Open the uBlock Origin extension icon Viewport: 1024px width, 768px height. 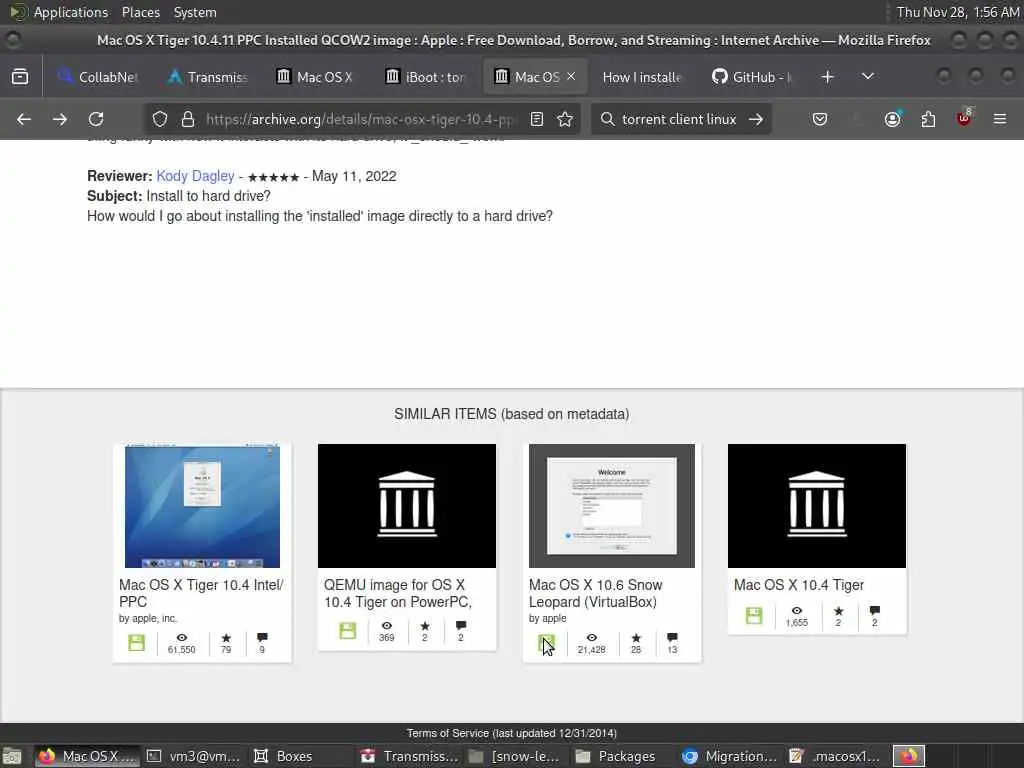[x=964, y=118]
